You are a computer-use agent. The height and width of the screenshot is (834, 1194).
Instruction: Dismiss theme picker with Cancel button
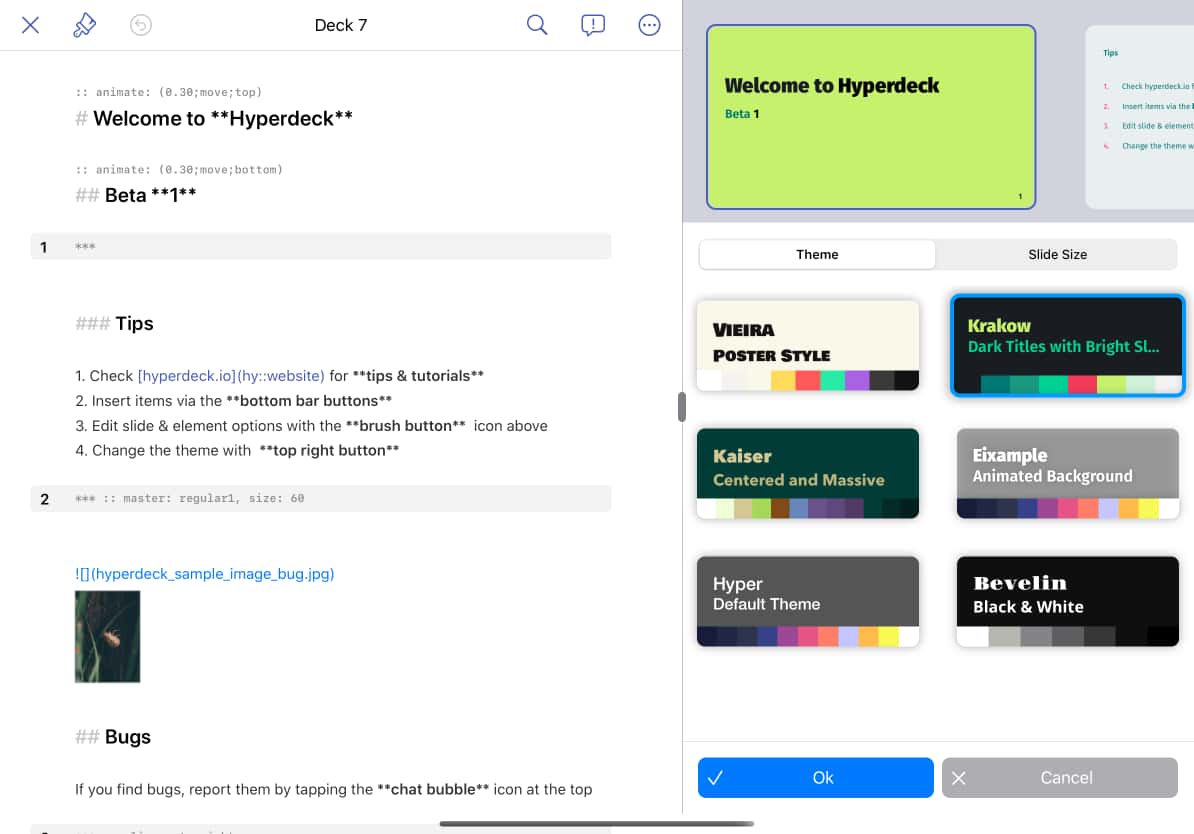1059,778
